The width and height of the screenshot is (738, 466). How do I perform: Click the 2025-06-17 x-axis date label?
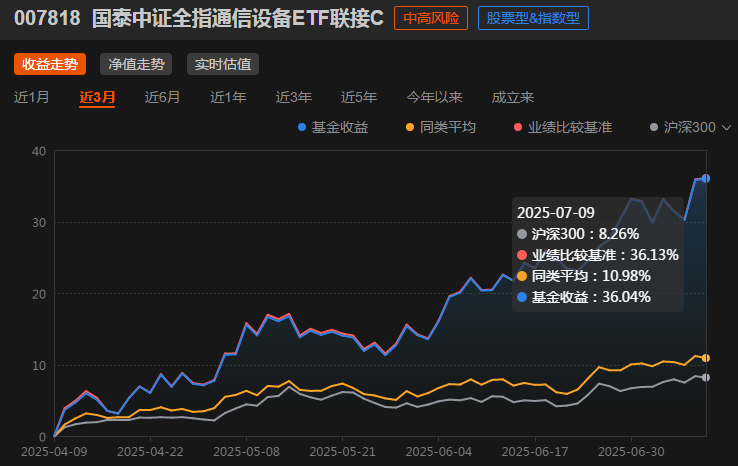tap(535, 451)
